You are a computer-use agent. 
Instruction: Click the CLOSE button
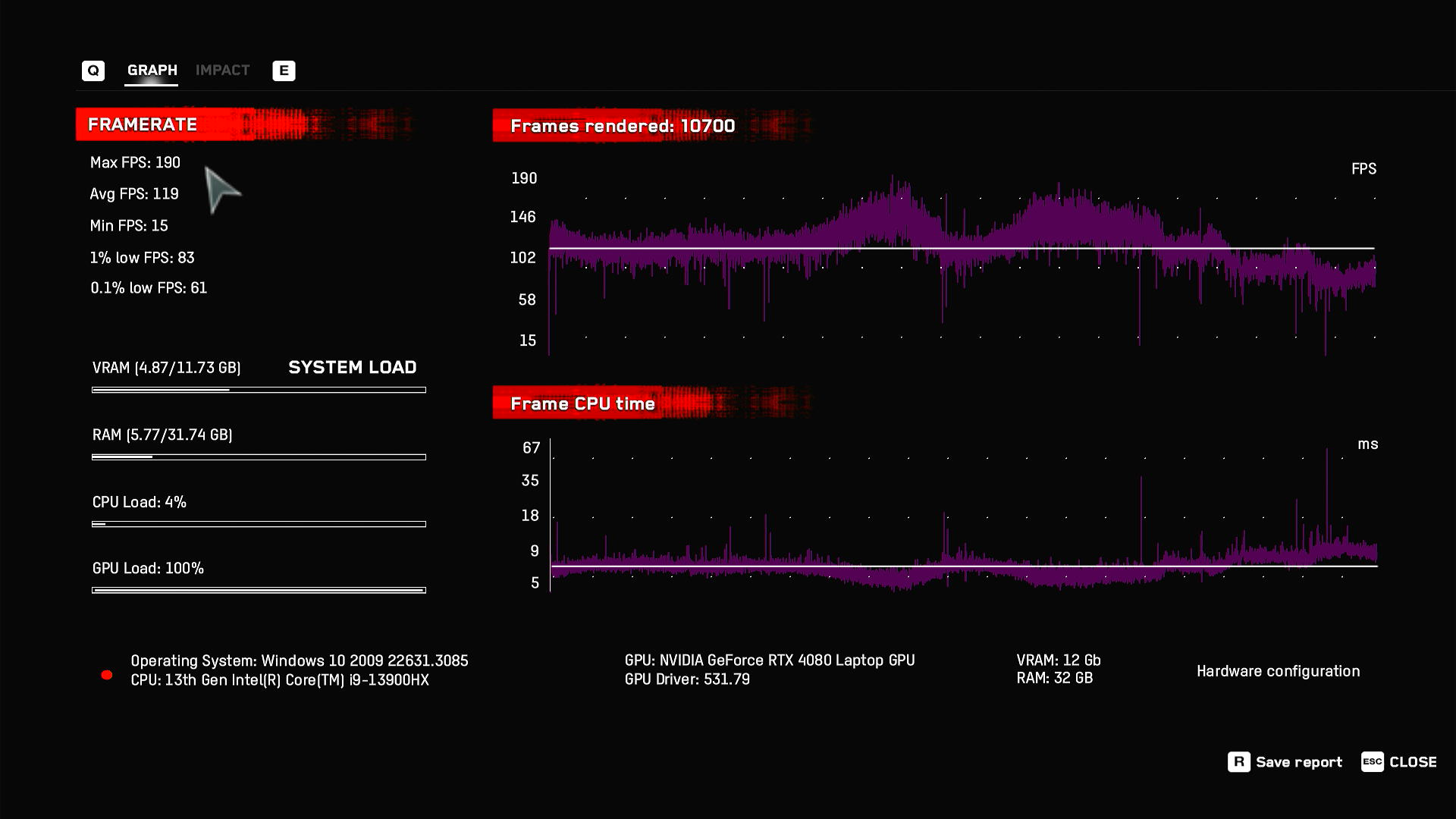pos(1412,762)
